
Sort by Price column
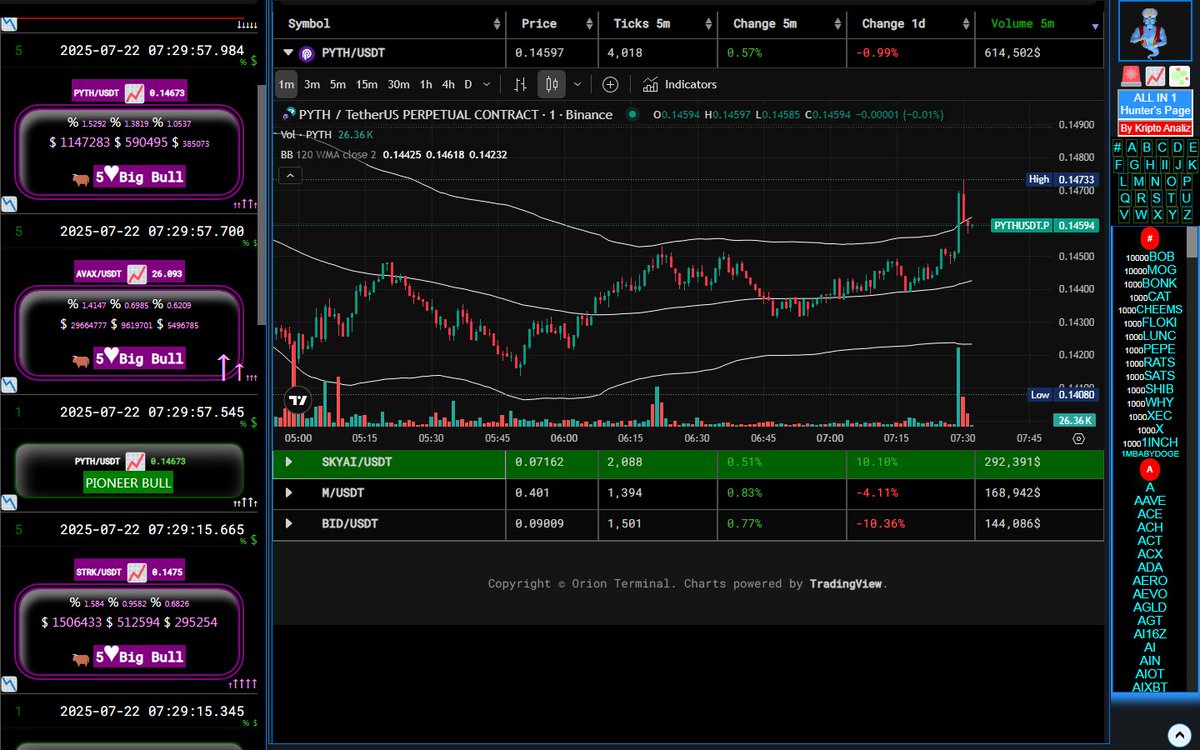coord(553,23)
